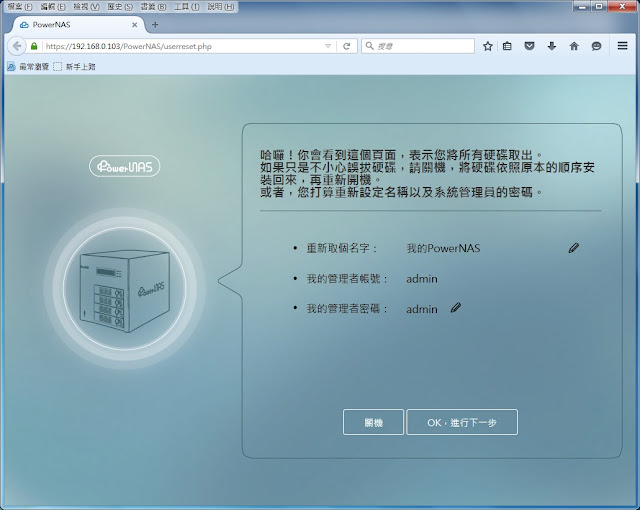Open the 編輯 (E) menu

pos(53,7)
